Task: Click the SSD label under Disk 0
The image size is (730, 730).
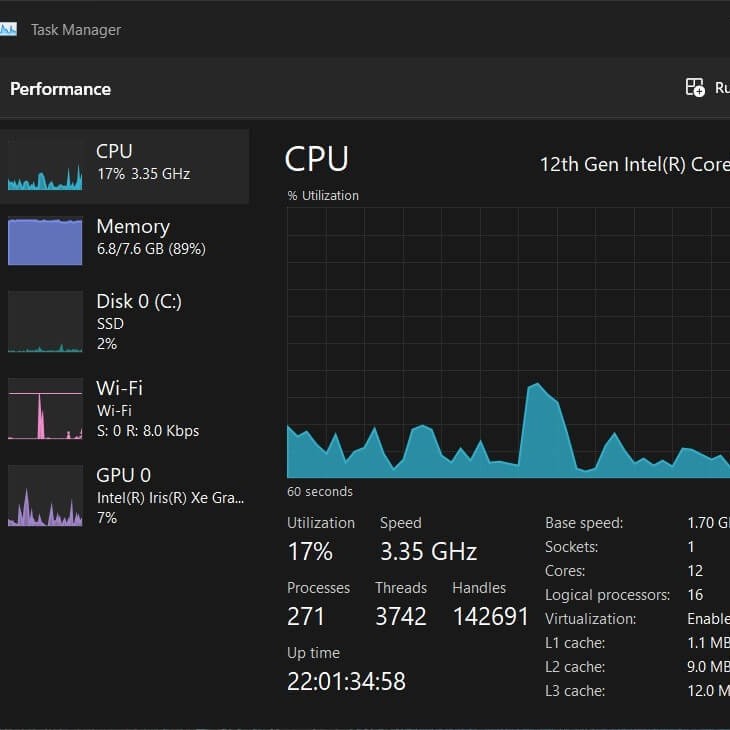Action: click(x=110, y=324)
